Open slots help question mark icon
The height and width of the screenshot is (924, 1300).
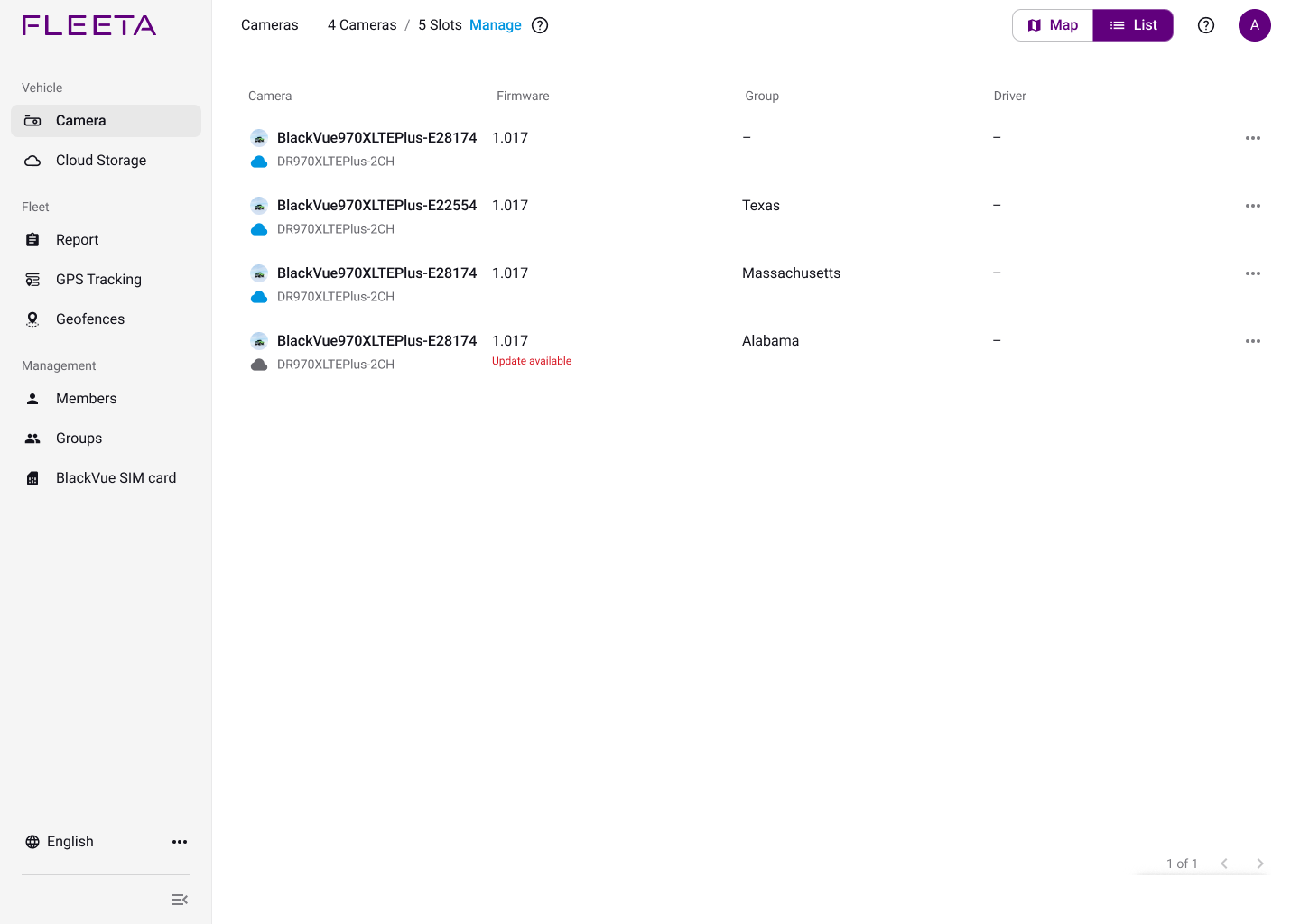click(540, 25)
